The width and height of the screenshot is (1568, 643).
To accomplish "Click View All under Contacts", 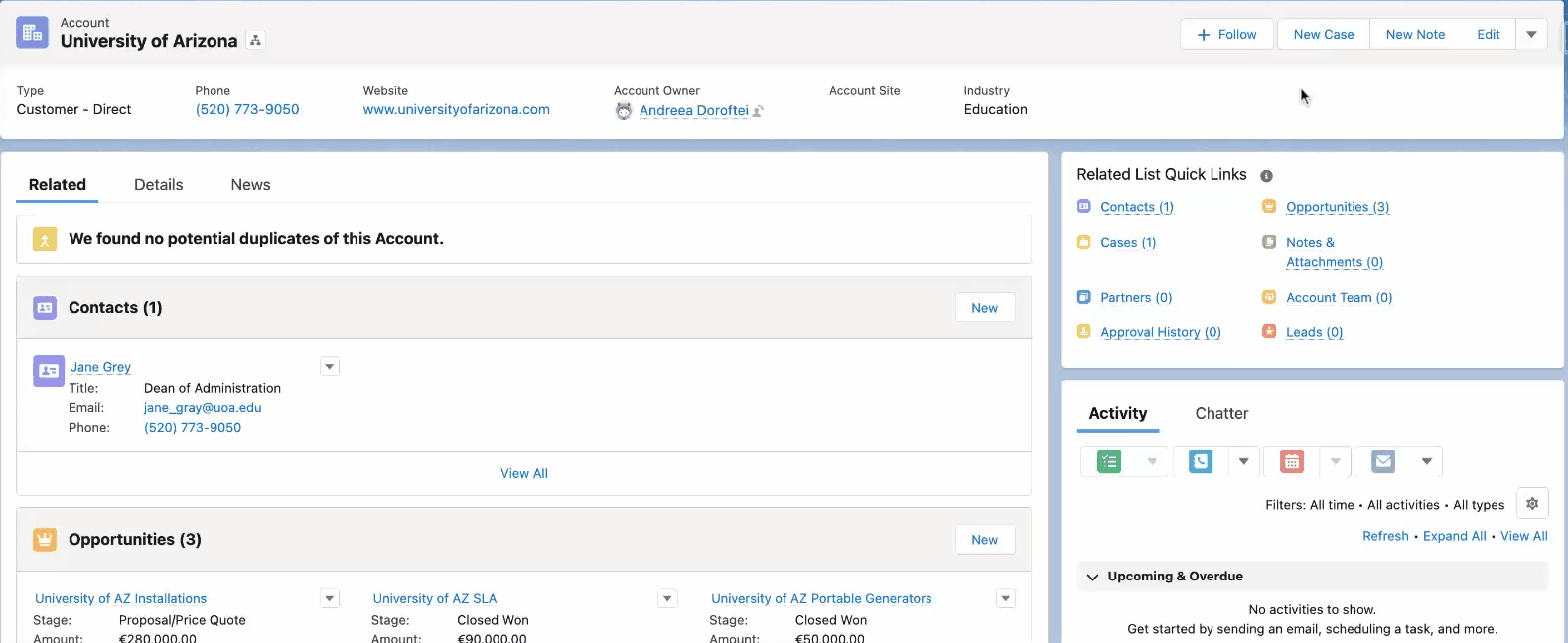I will pyautogui.click(x=524, y=473).
